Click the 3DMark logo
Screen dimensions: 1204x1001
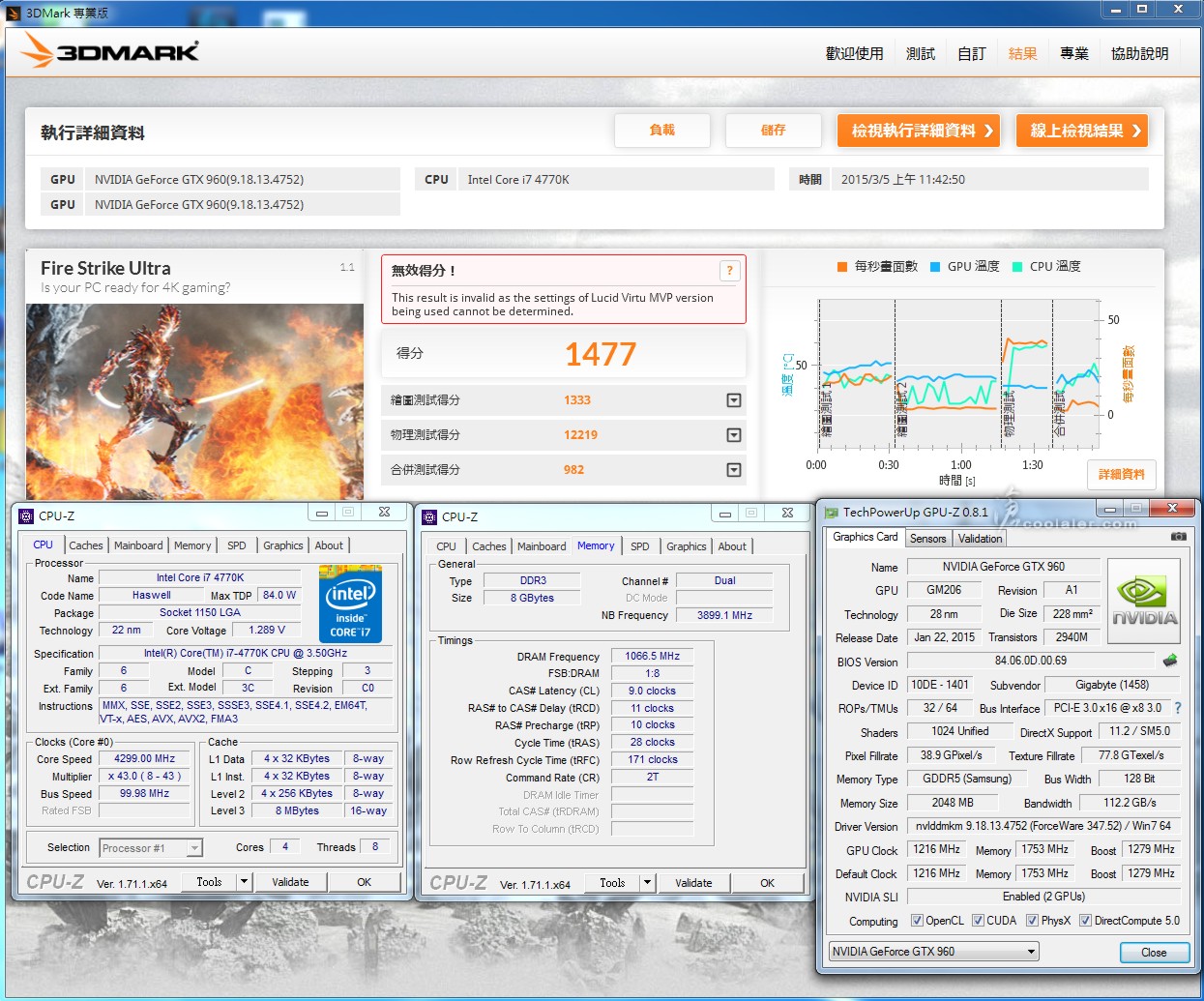tap(110, 51)
